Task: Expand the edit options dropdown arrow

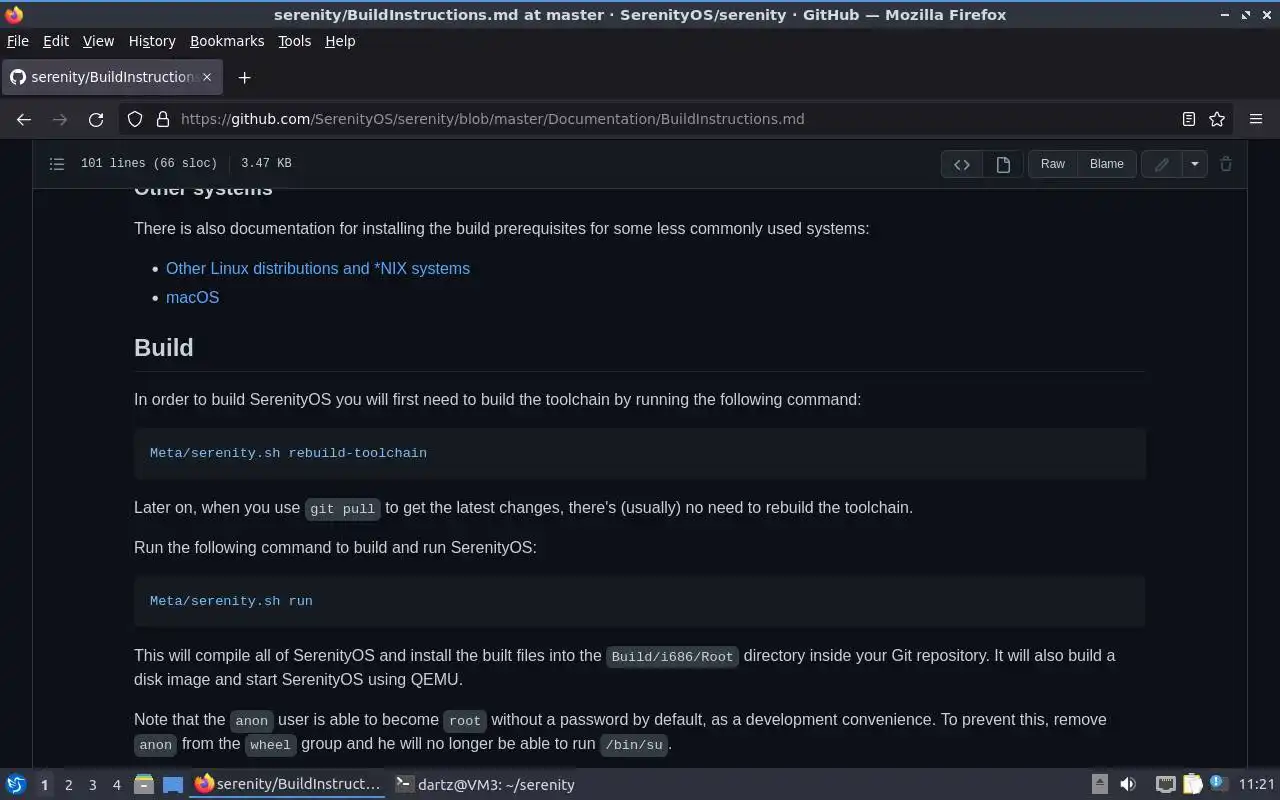Action: [1195, 164]
